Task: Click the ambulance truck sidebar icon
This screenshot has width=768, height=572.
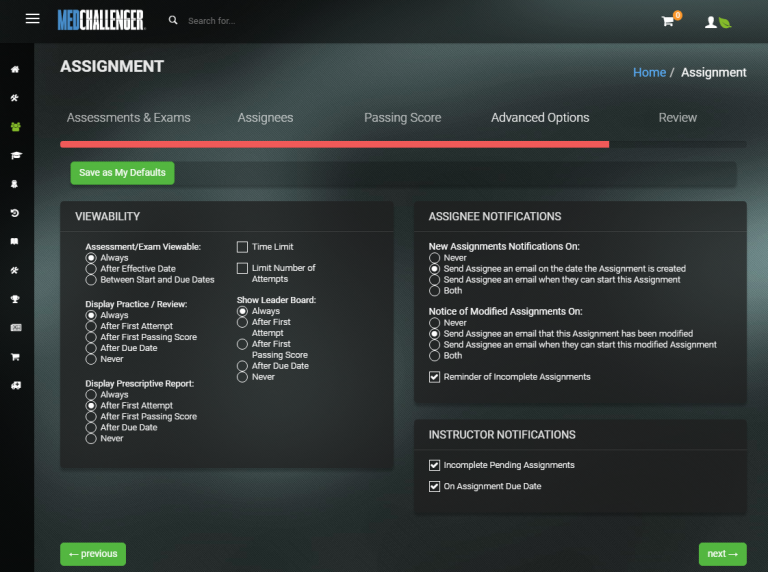Action: click(x=16, y=385)
